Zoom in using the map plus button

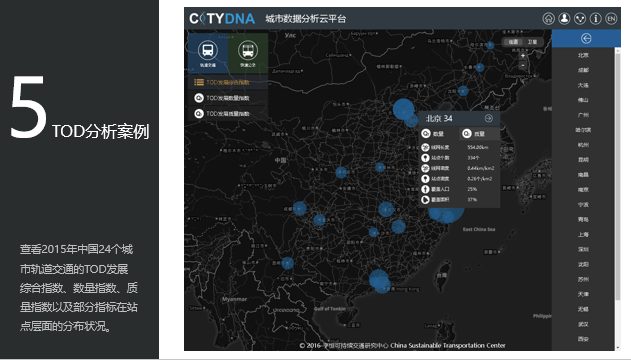(x=523, y=56)
